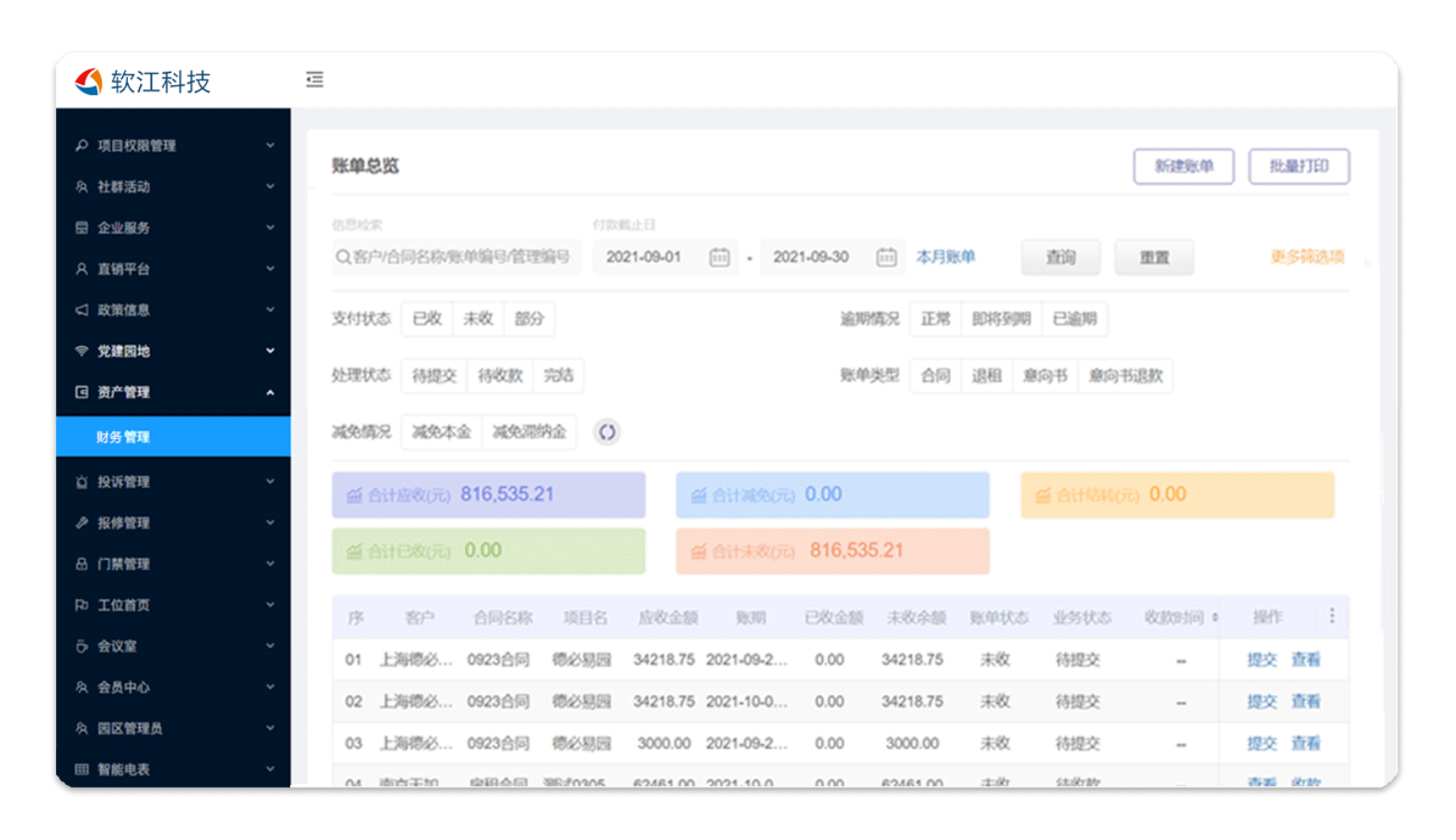1456x840 pixels.
Task: Open end date calendar icon for 2021-09-30
Action: click(x=886, y=257)
